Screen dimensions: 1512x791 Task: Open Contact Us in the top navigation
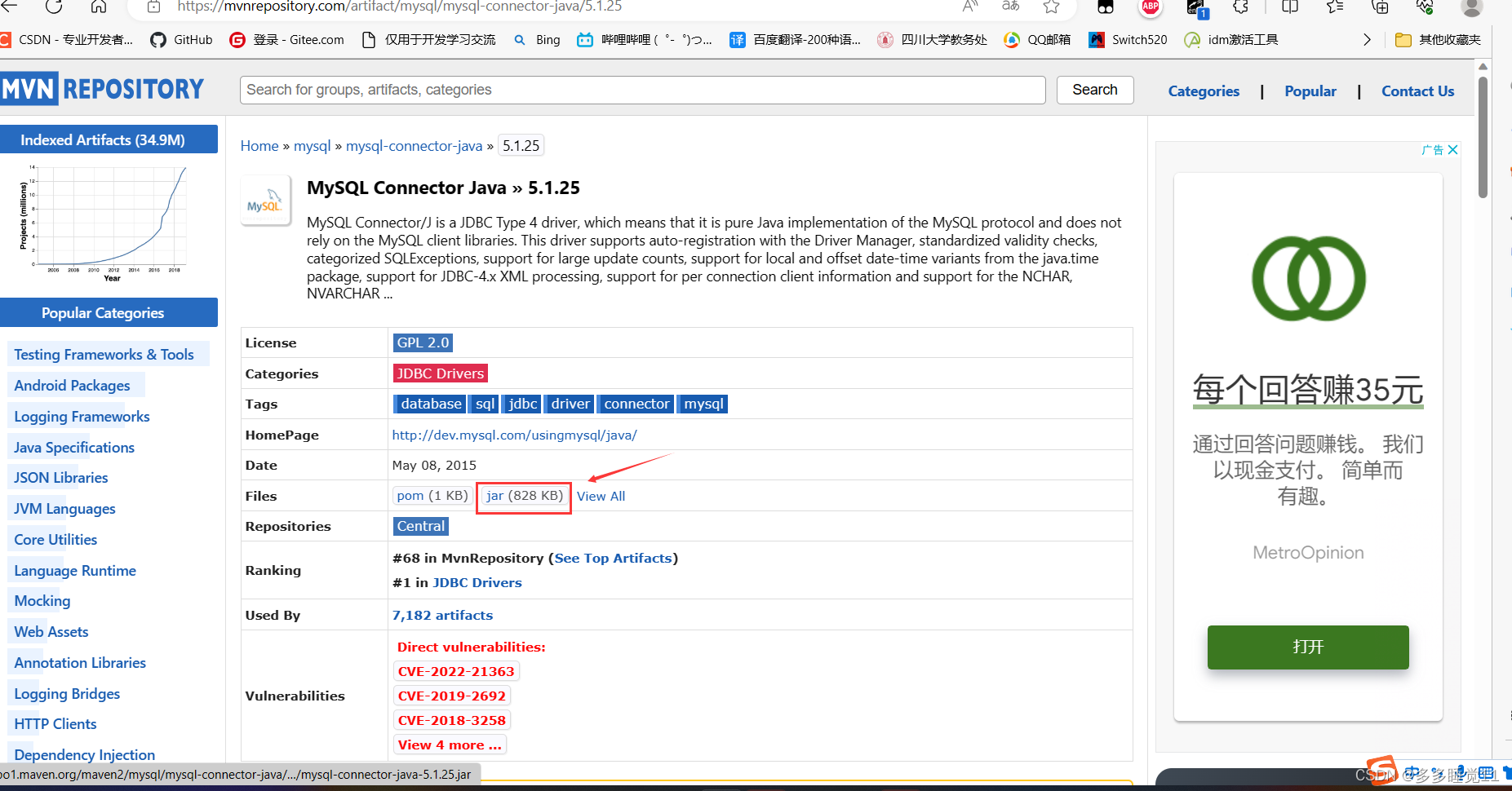click(x=1417, y=91)
